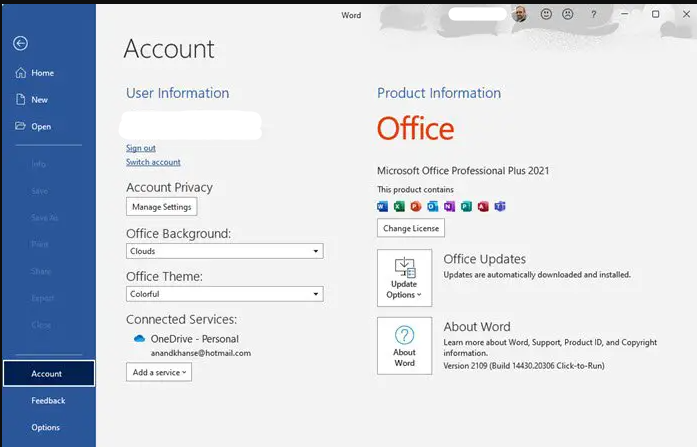Click the Sign out link
This screenshot has height=447, width=697.
[140, 148]
